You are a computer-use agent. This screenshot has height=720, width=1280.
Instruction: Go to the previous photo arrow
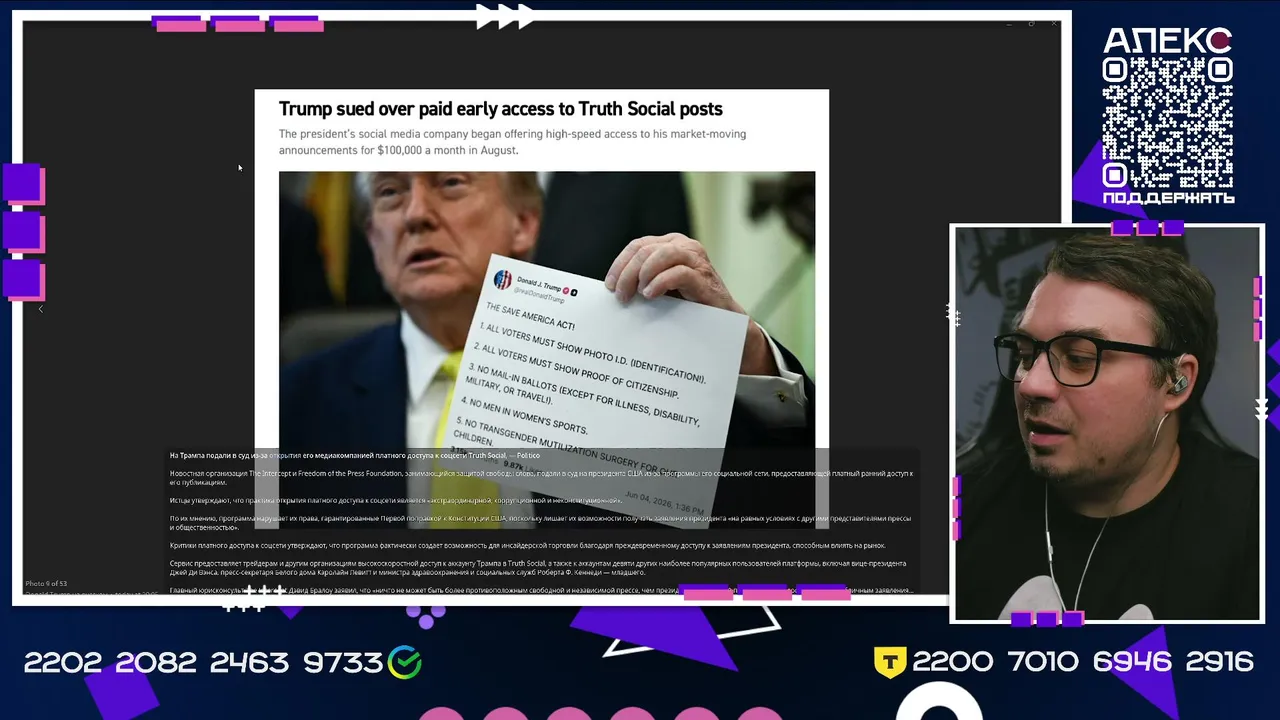[x=41, y=309]
